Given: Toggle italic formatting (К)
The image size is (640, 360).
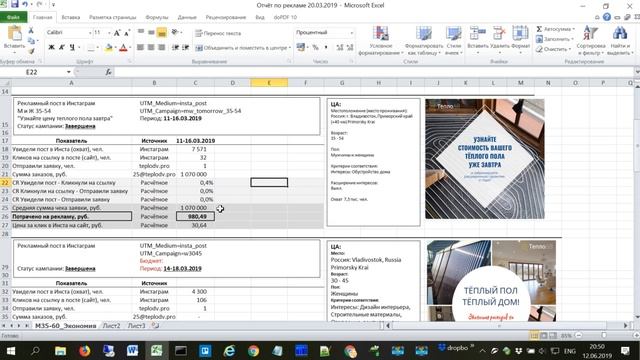Looking at the screenshot, I should click(x=62, y=47).
